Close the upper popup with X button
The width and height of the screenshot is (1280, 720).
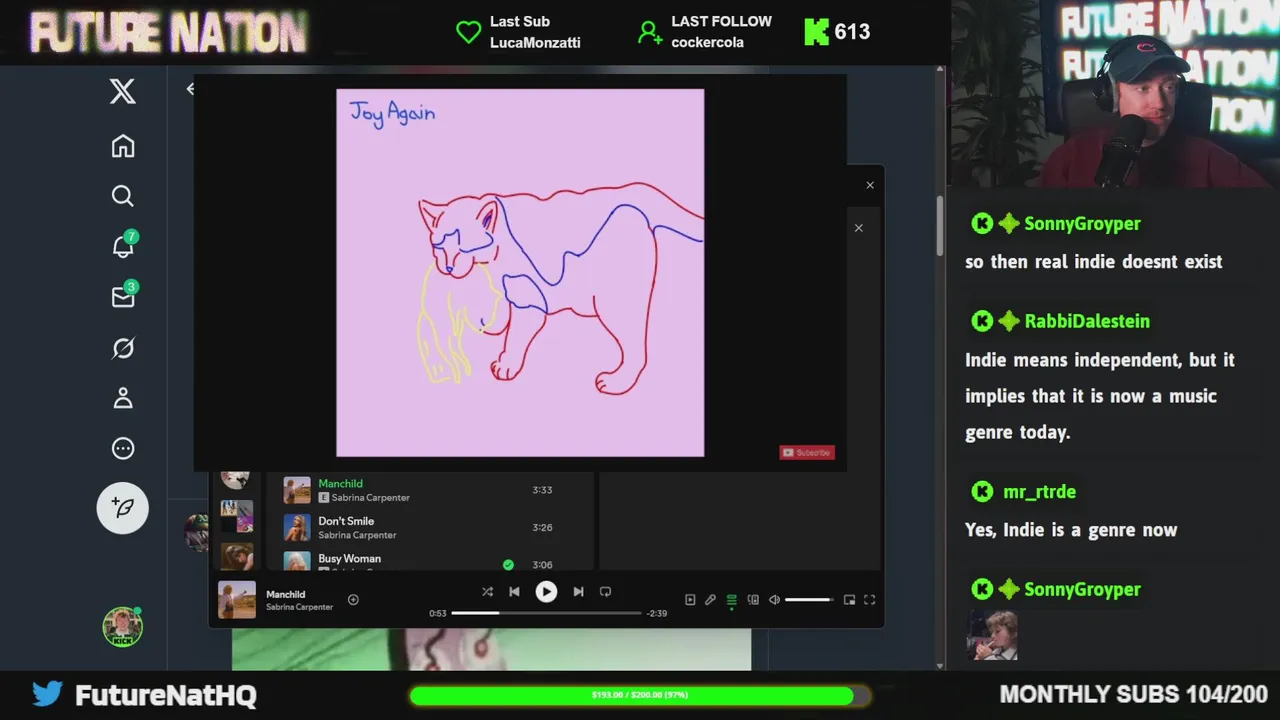click(870, 185)
